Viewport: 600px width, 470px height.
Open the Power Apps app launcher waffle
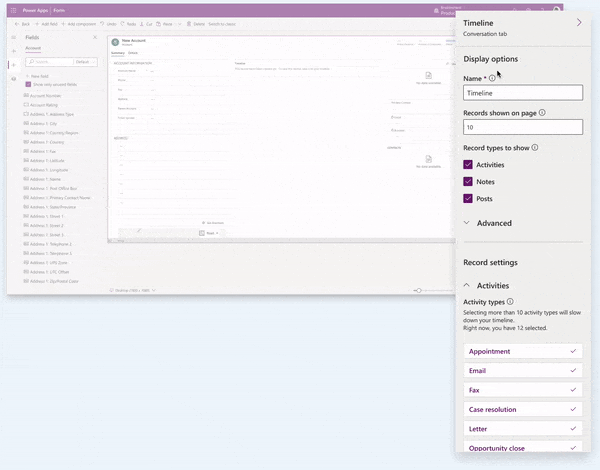(x=13, y=10)
